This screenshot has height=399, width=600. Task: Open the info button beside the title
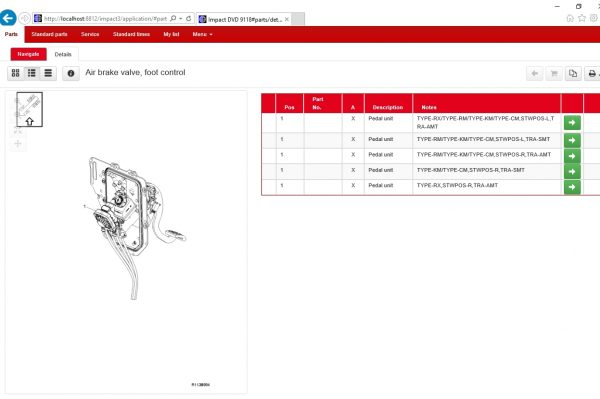71,73
